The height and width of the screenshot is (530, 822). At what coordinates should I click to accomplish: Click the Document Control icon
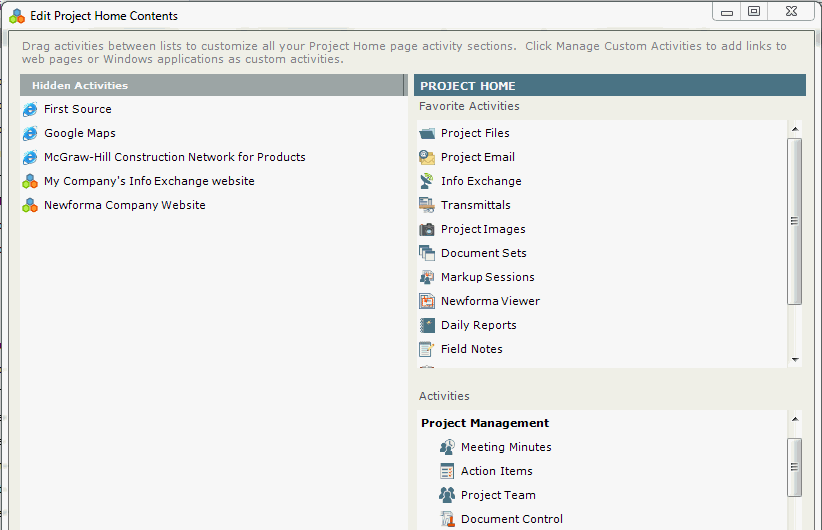point(447,519)
